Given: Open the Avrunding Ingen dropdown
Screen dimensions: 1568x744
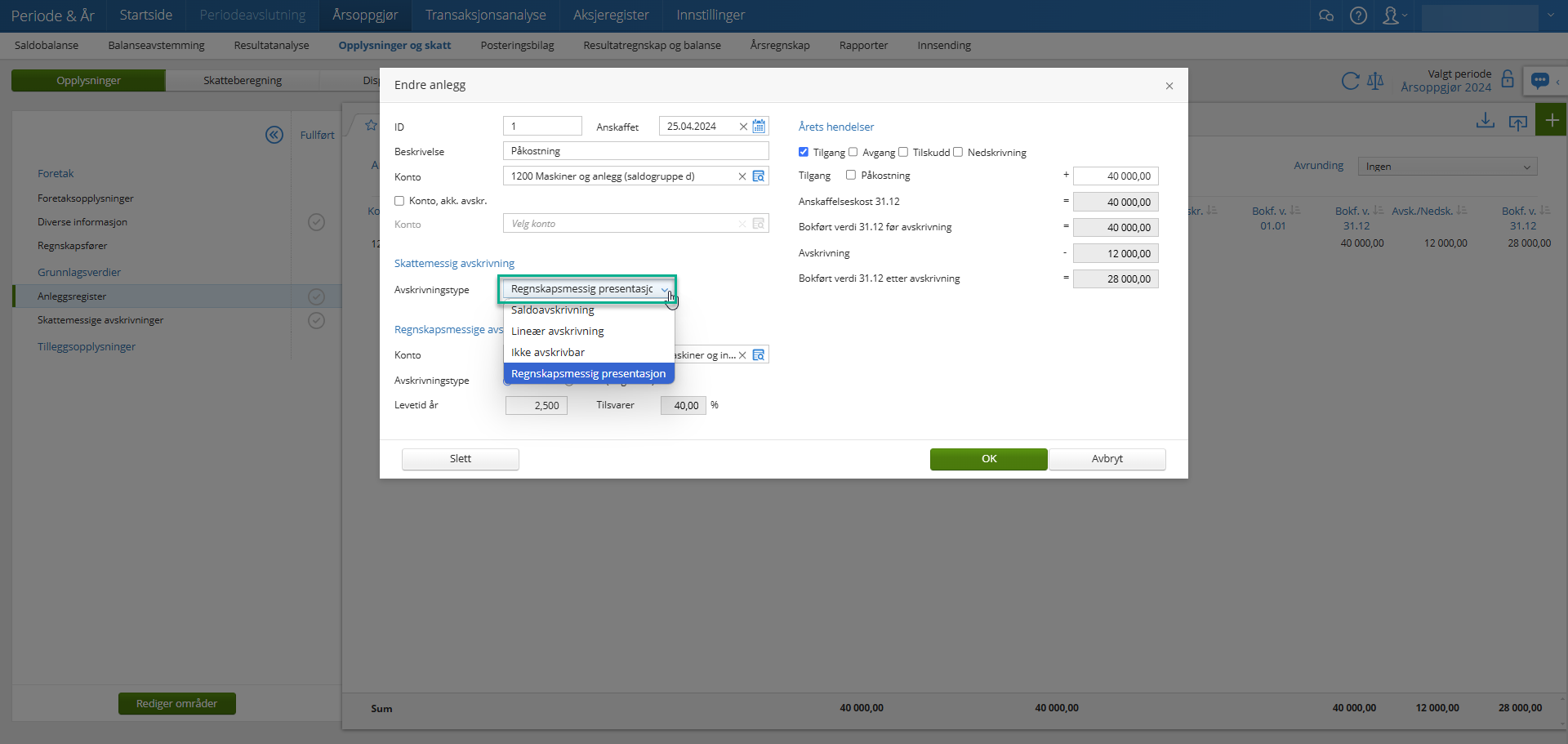Looking at the screenshot, I should (x=1447, y=167).
